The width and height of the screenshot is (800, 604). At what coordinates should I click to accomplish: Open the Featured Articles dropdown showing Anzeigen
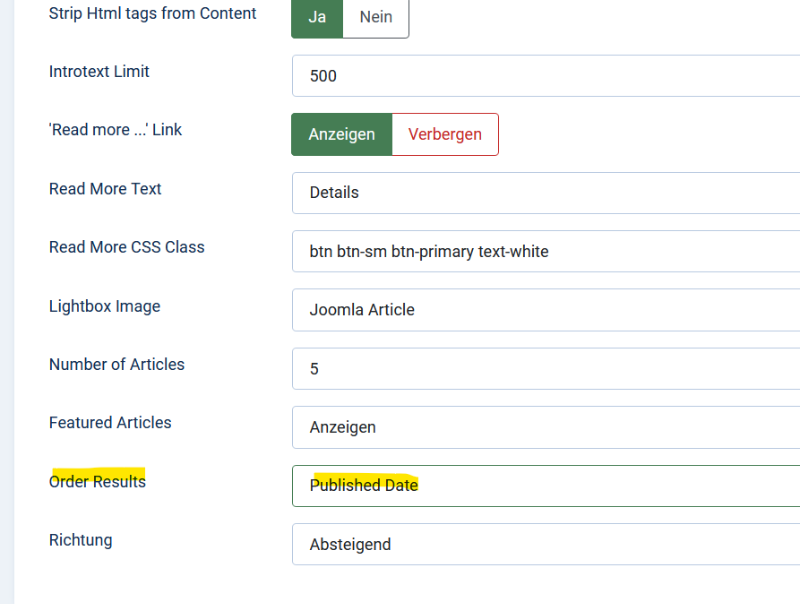(546, 427)
